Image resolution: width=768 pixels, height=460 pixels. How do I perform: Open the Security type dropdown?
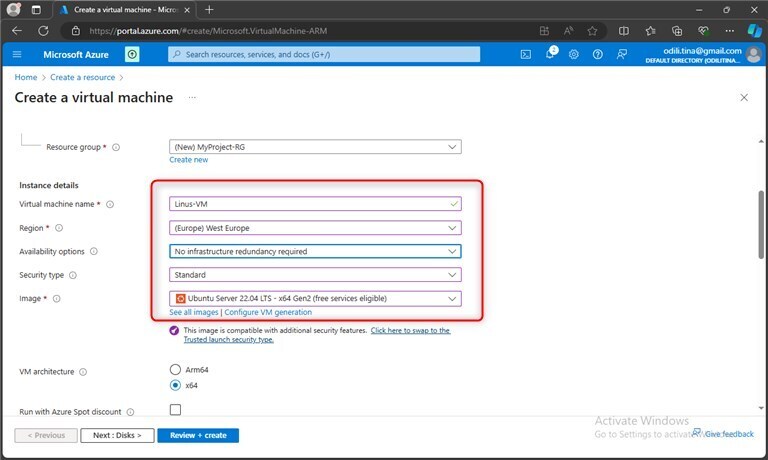pos(315,275)
